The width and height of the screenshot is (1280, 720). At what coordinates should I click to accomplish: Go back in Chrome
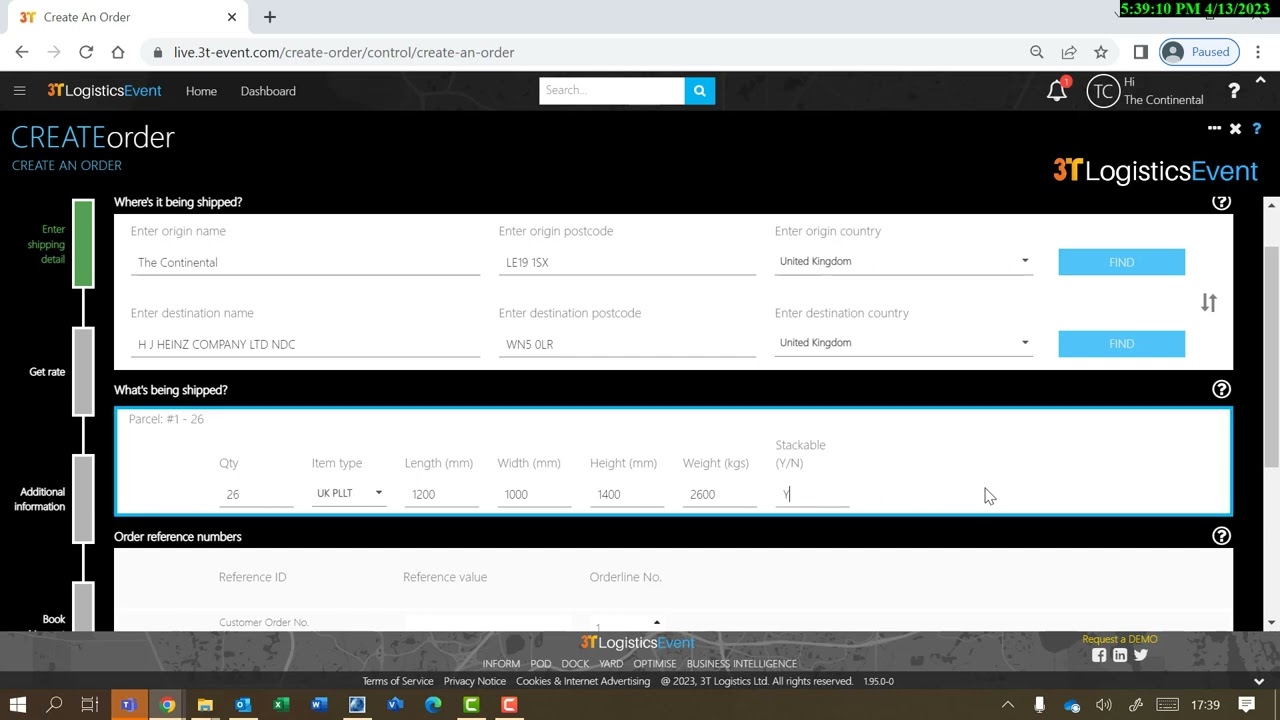click(22, 52)
